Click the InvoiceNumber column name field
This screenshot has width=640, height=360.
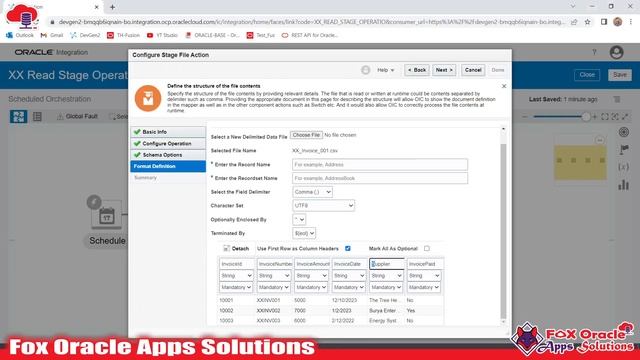274,264
